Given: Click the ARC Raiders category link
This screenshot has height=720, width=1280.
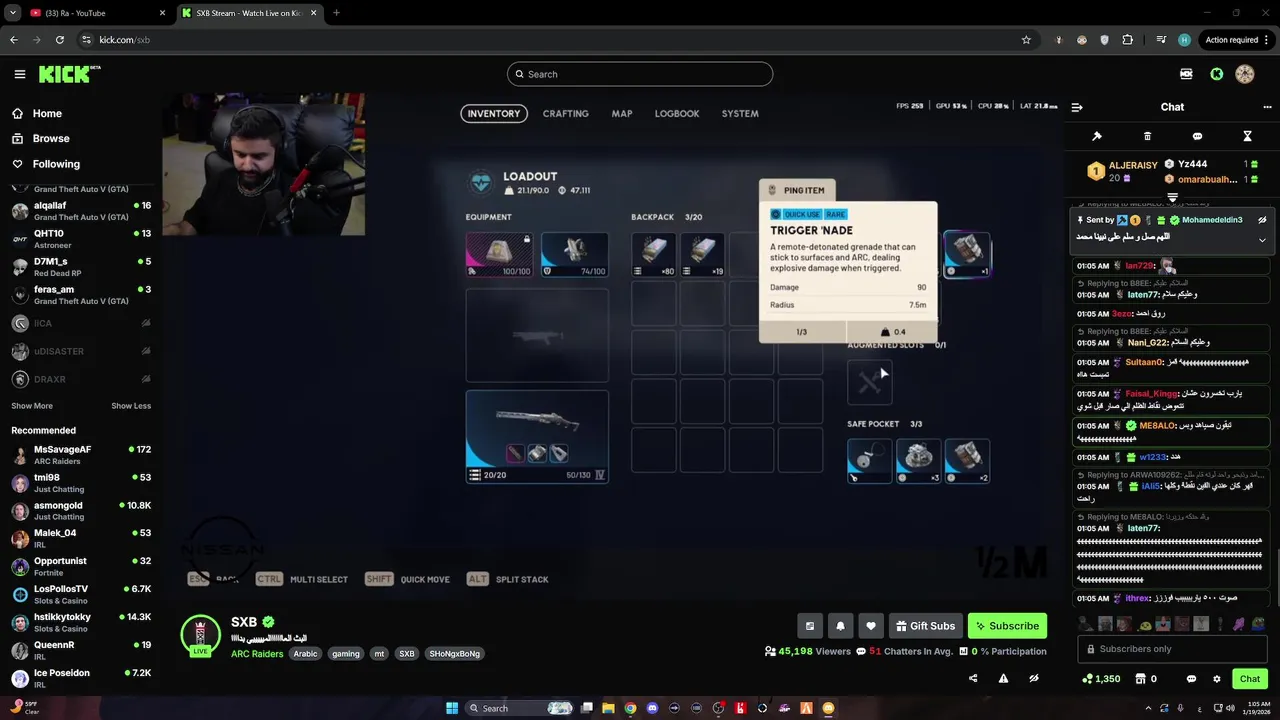Looking at the screenshot, I should [x=257, y=654].
